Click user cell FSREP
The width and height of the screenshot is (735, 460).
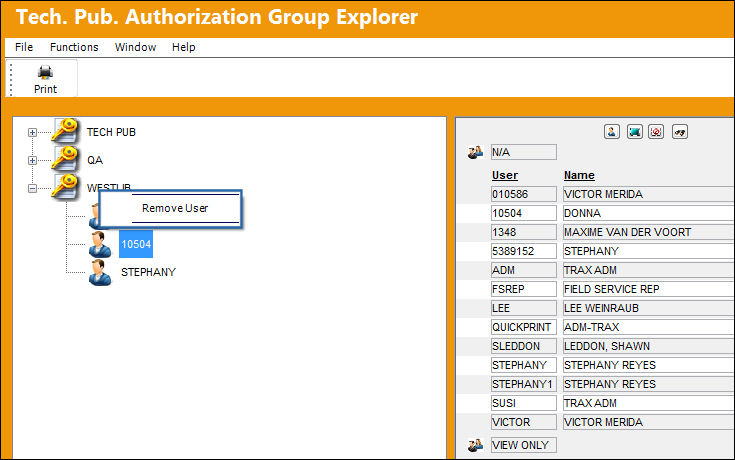524,289
